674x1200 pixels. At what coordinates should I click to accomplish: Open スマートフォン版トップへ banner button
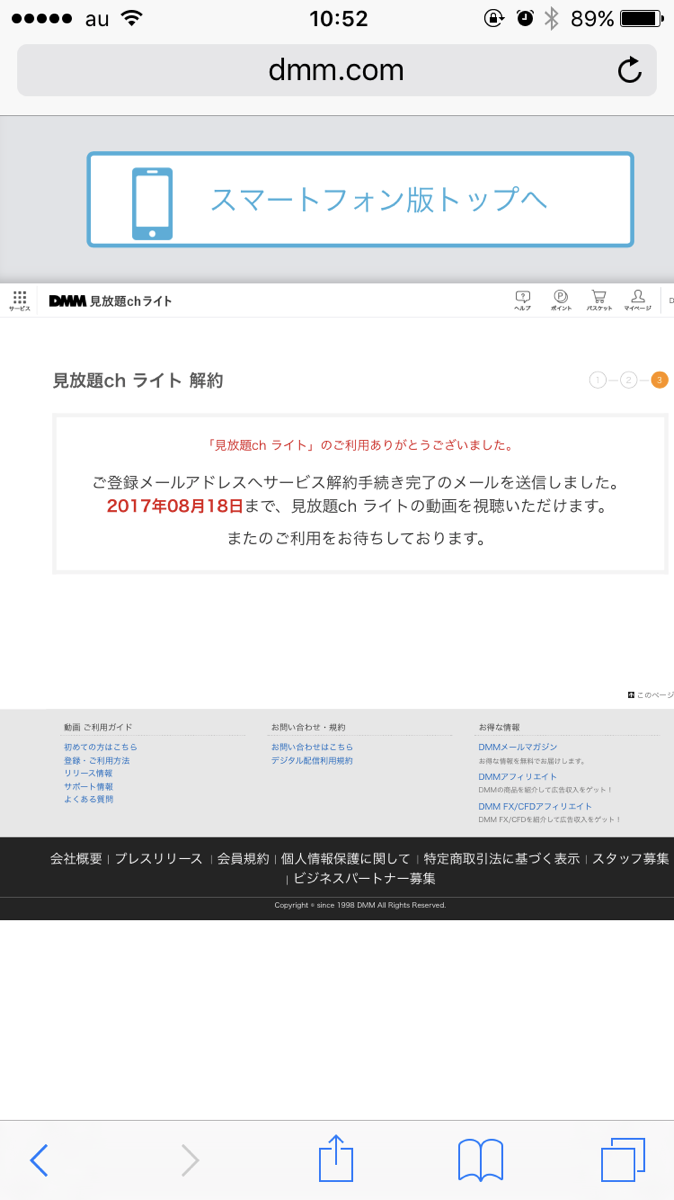pyautogui.click(x=360, y=199)
